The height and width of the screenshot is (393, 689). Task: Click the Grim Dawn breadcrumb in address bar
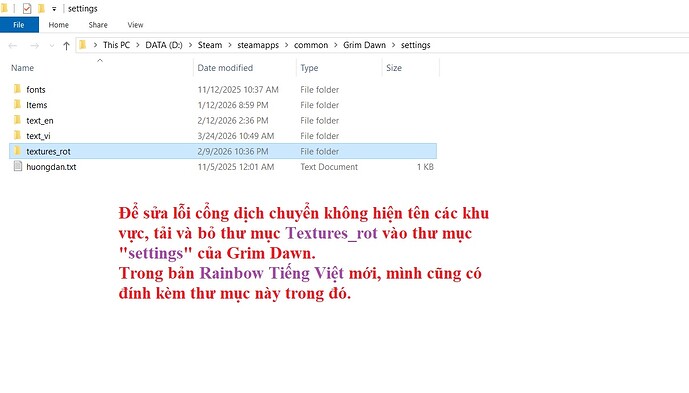[364, 45]
